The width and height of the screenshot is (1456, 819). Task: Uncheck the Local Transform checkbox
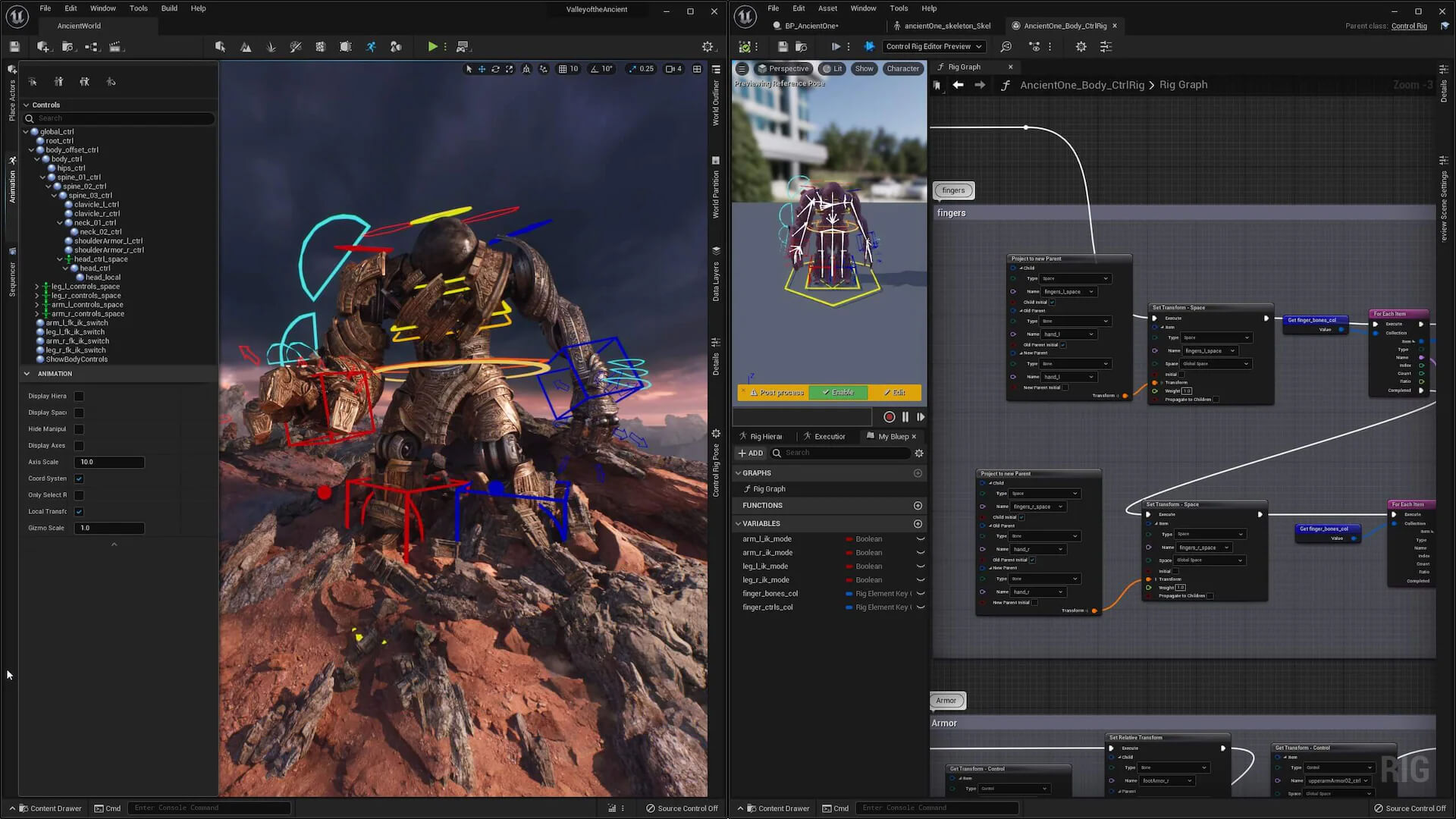coord(79,512)
